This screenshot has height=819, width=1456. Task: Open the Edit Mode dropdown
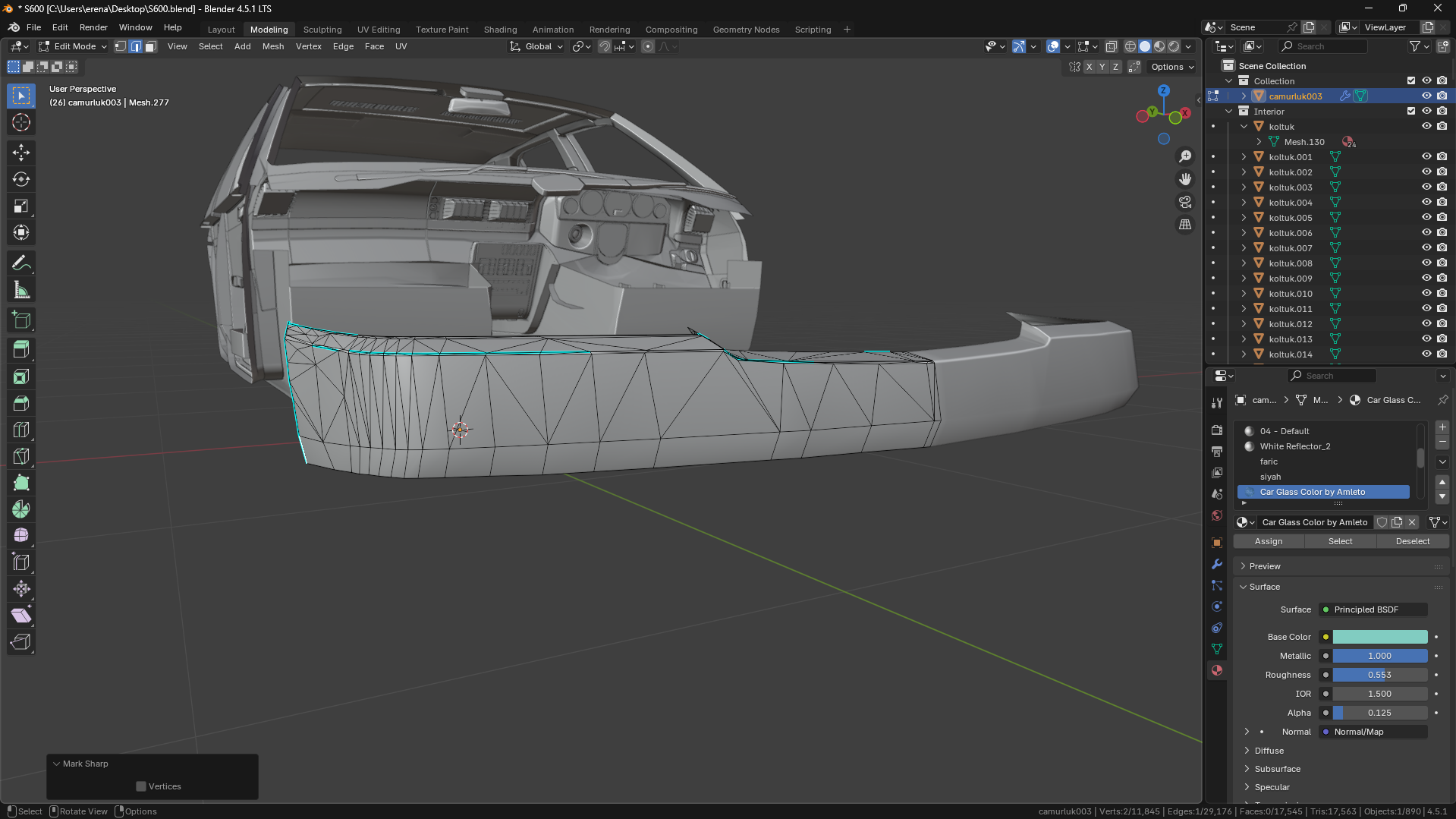[x=74, y=46]
